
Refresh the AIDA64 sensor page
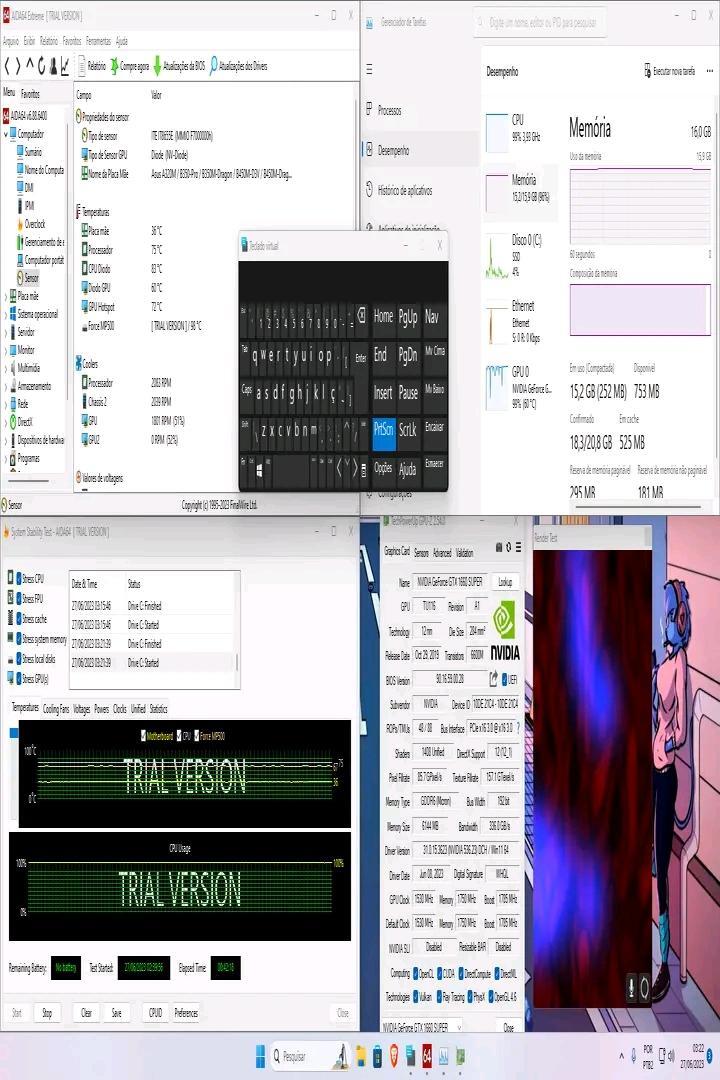click(x=41, y=66)
